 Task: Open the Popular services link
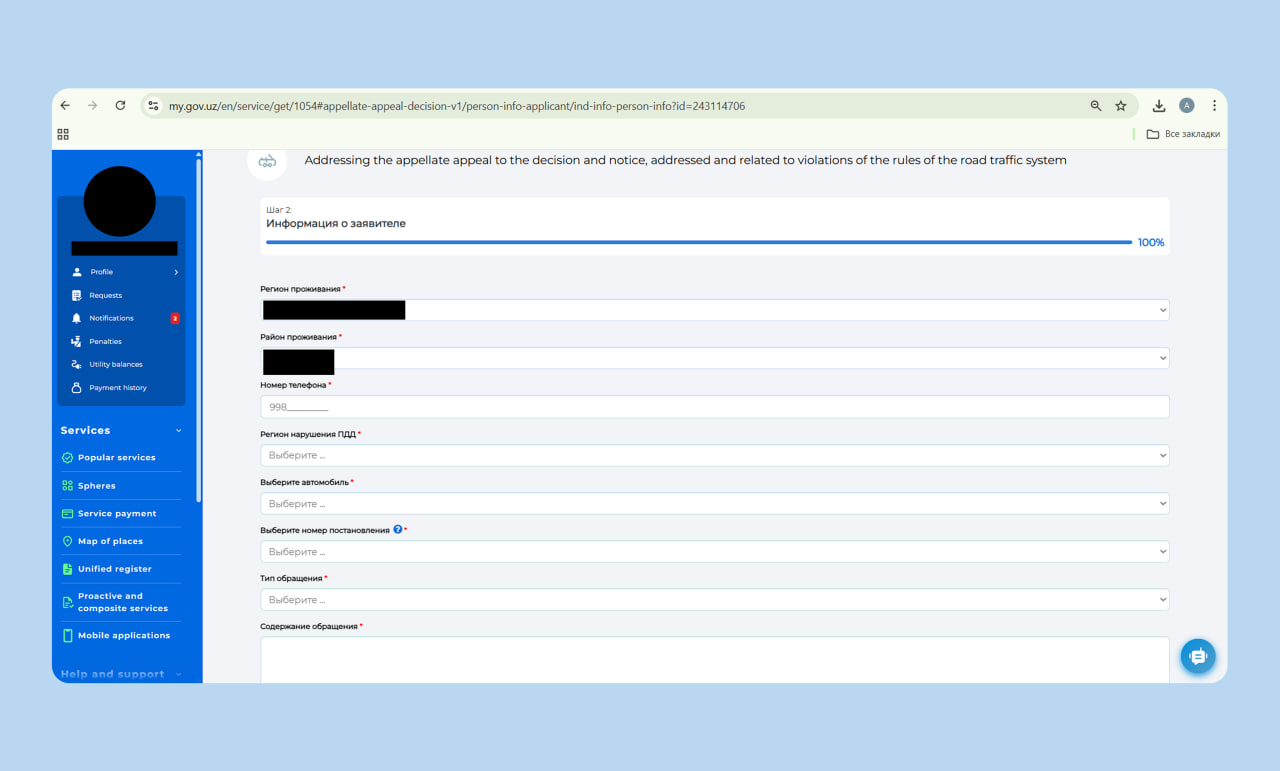pos(116,458)
